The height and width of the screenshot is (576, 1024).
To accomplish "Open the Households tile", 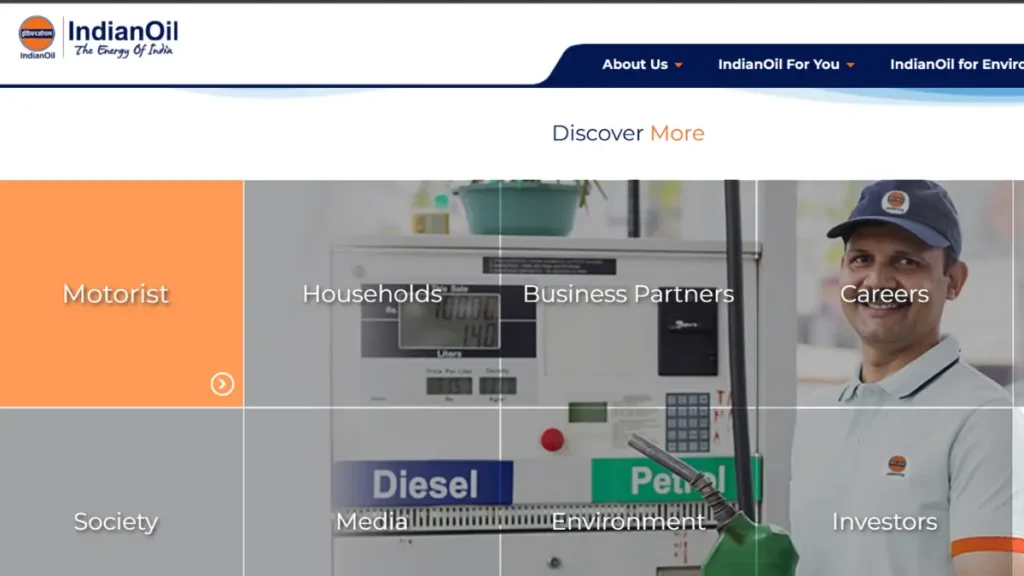I will (x=372, y=294).
